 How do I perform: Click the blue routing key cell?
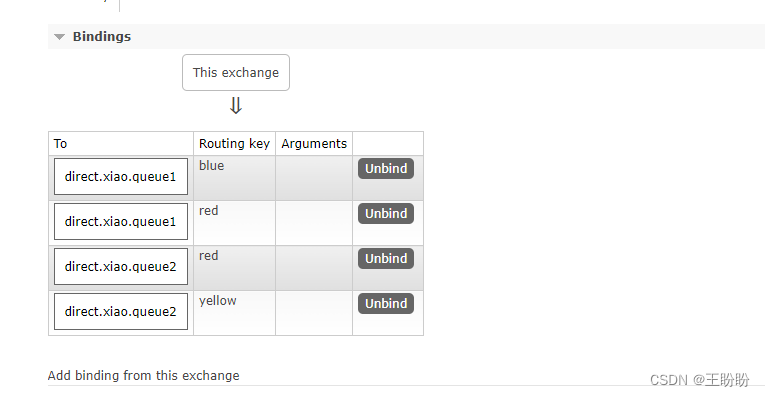point(234,178)
